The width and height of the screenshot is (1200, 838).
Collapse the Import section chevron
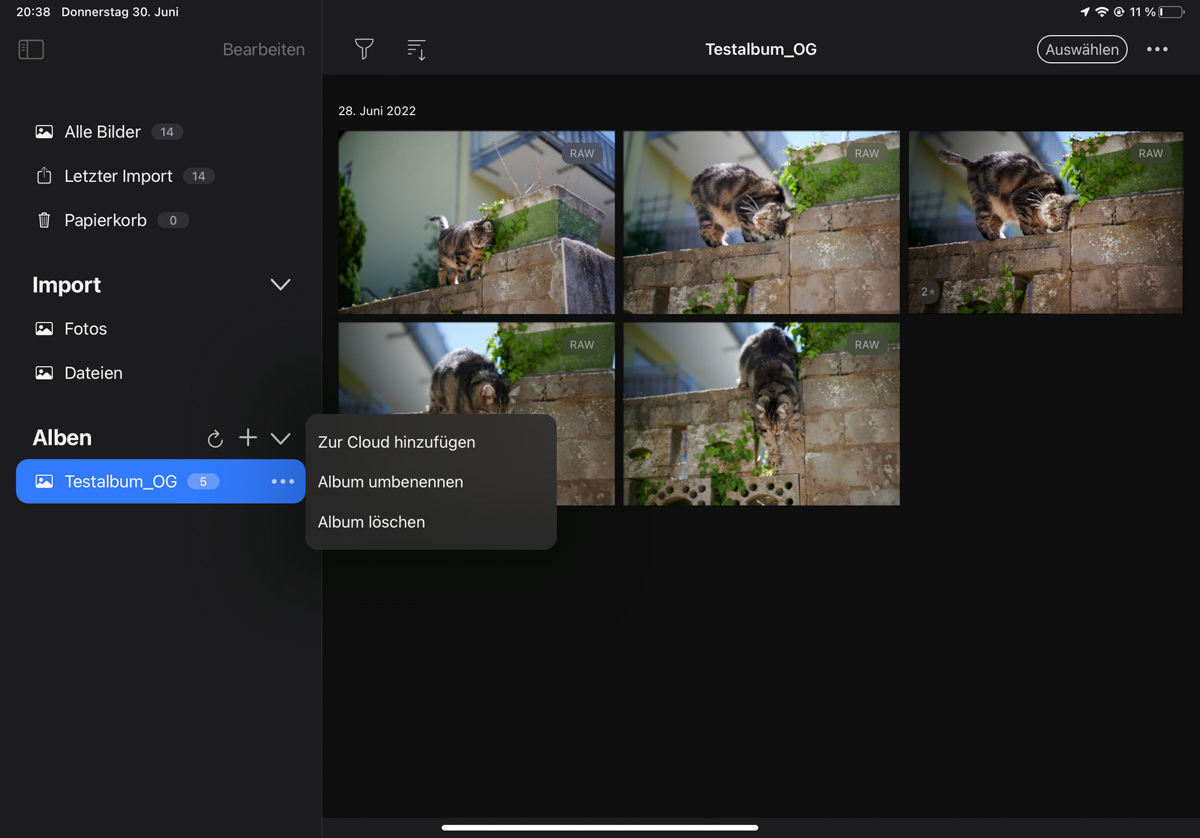[281, 285]
